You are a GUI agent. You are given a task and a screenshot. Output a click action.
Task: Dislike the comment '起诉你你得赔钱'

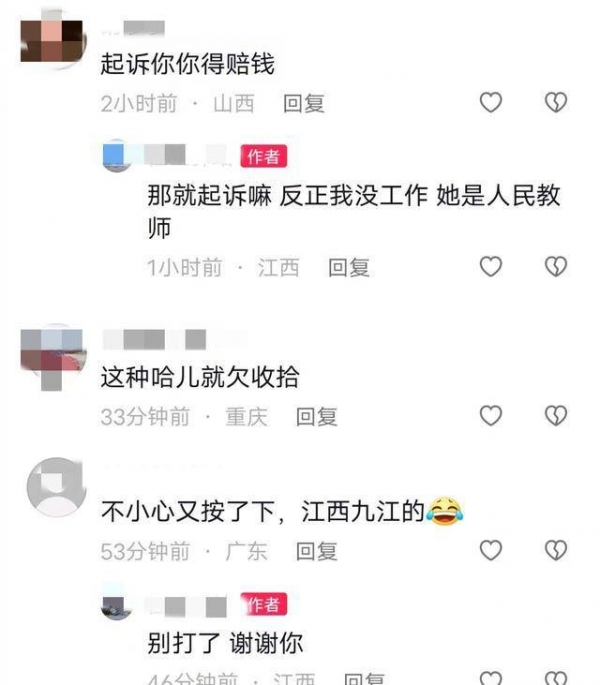coord(556,103)
